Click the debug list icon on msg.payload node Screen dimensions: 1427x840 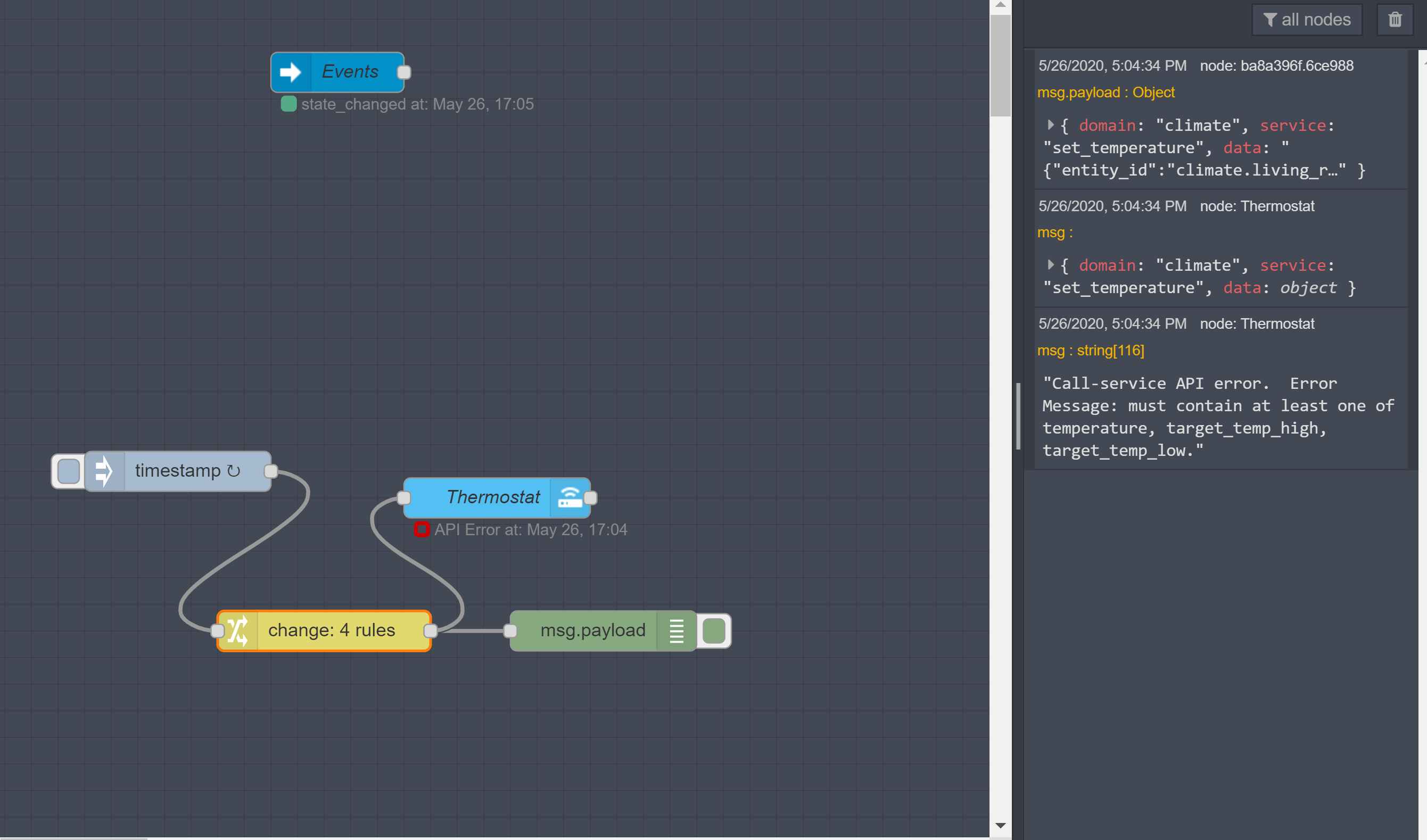676,630
